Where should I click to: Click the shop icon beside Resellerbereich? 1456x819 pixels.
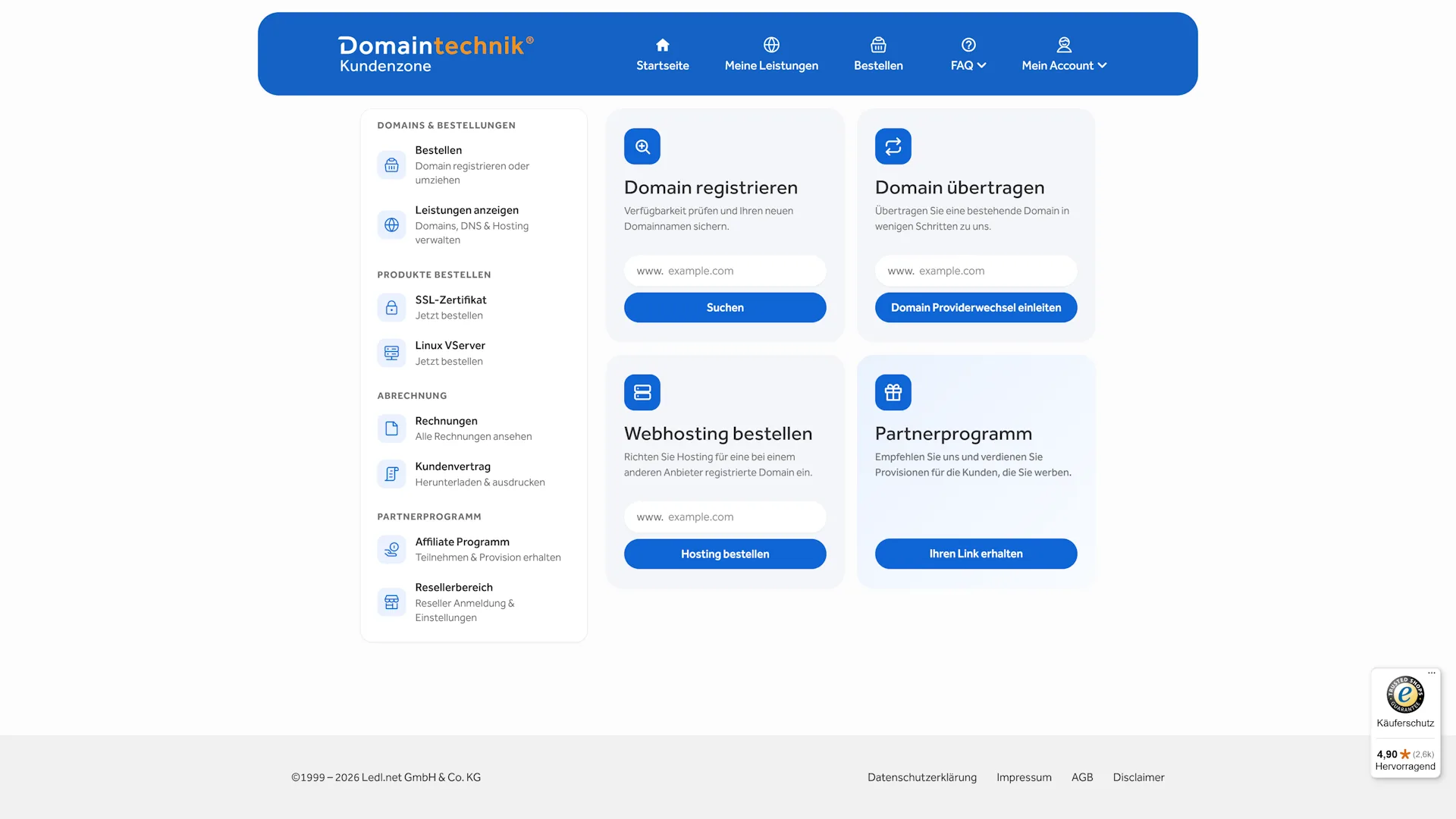click(391, 602)
